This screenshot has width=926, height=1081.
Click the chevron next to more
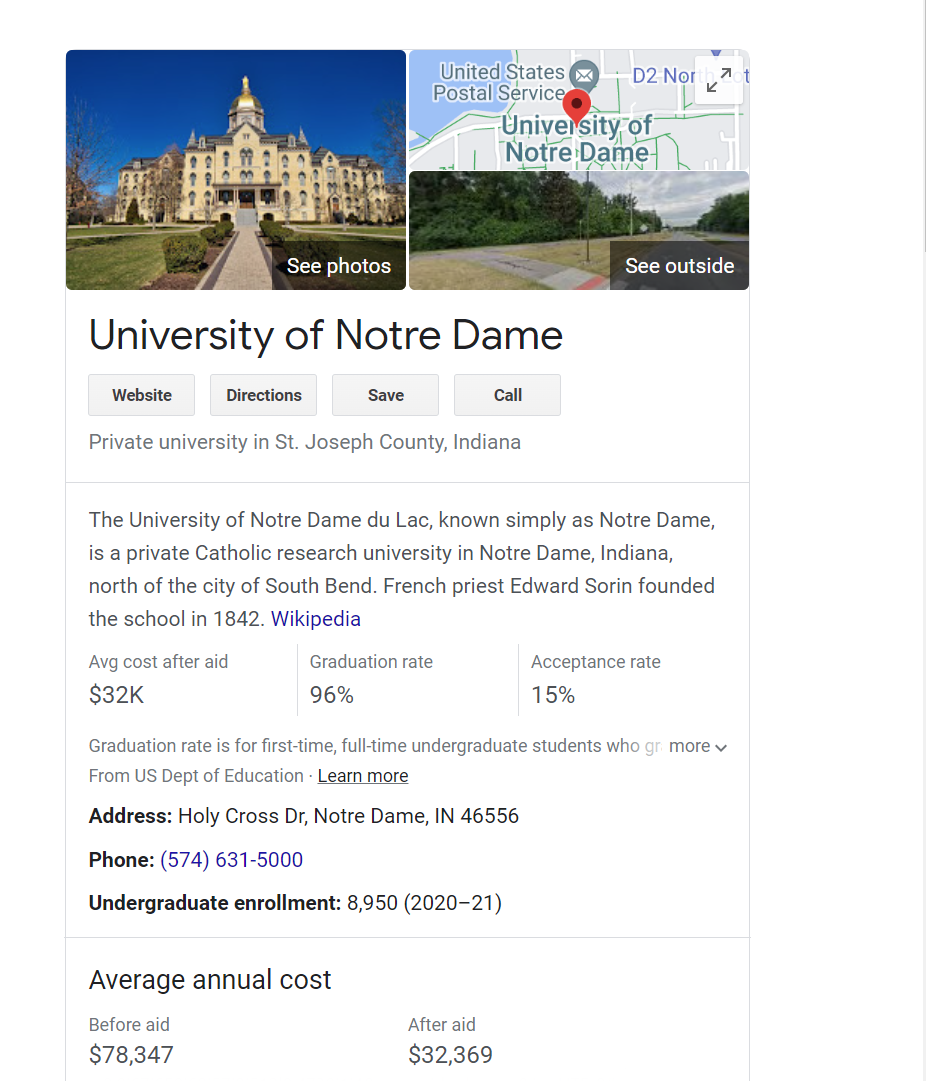click(x=721, y=747)
